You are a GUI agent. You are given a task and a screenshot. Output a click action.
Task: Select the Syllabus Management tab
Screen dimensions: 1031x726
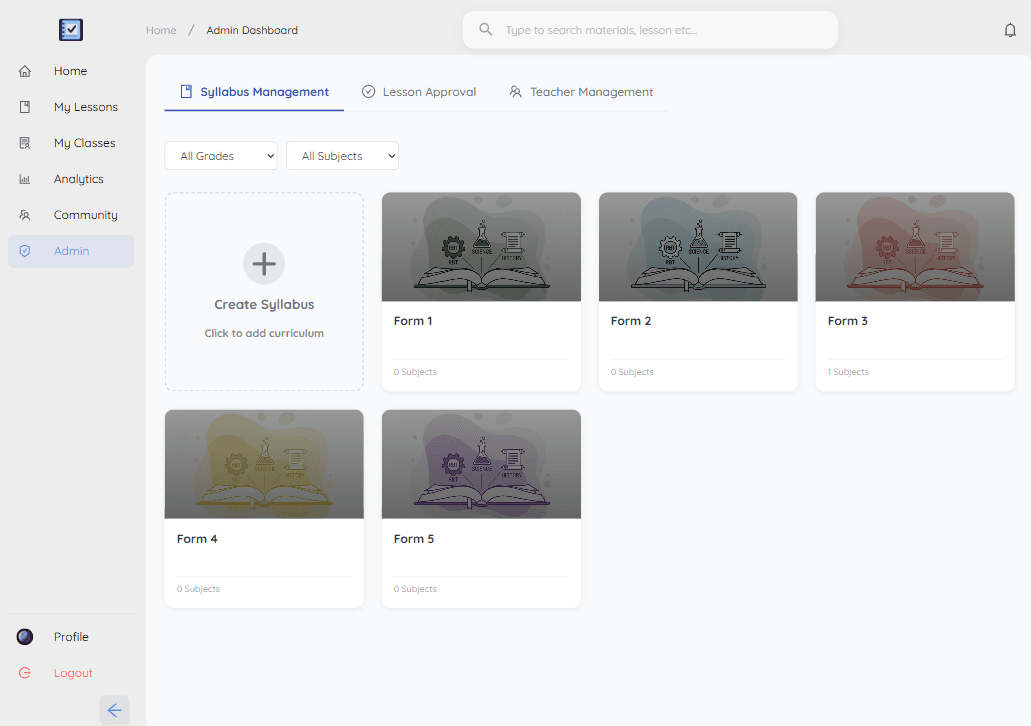(x=254, y=92)
